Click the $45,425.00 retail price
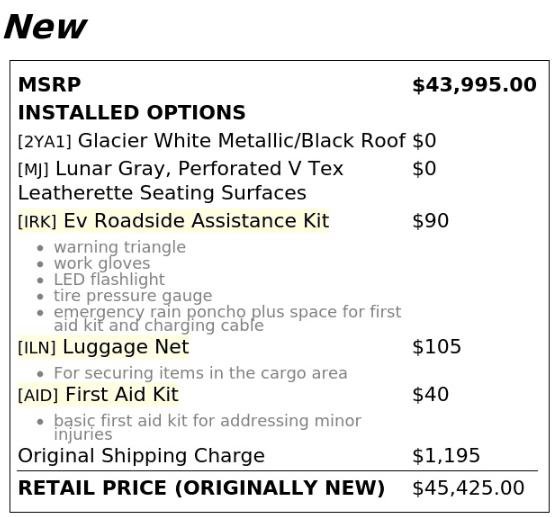Image resolution: width=554 pixels, height=517 pixels. [x=468, y=488]
